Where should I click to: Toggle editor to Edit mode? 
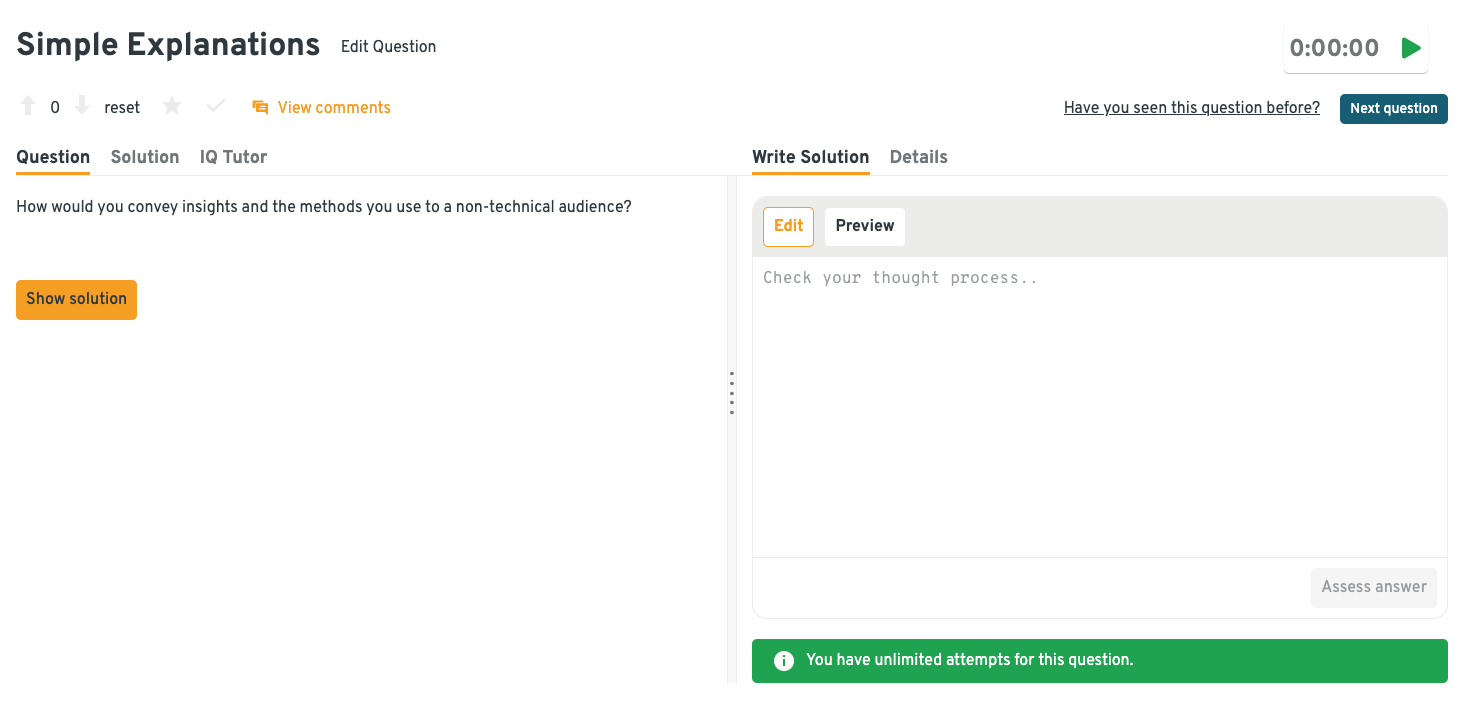click(788, 226)
